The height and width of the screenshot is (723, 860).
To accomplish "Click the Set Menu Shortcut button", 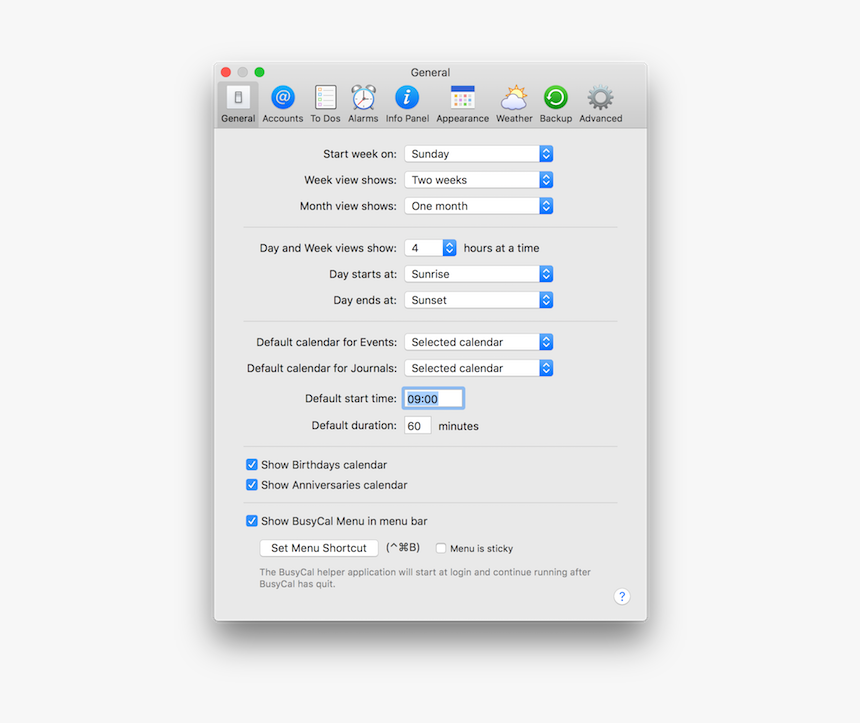I will 318,547.
